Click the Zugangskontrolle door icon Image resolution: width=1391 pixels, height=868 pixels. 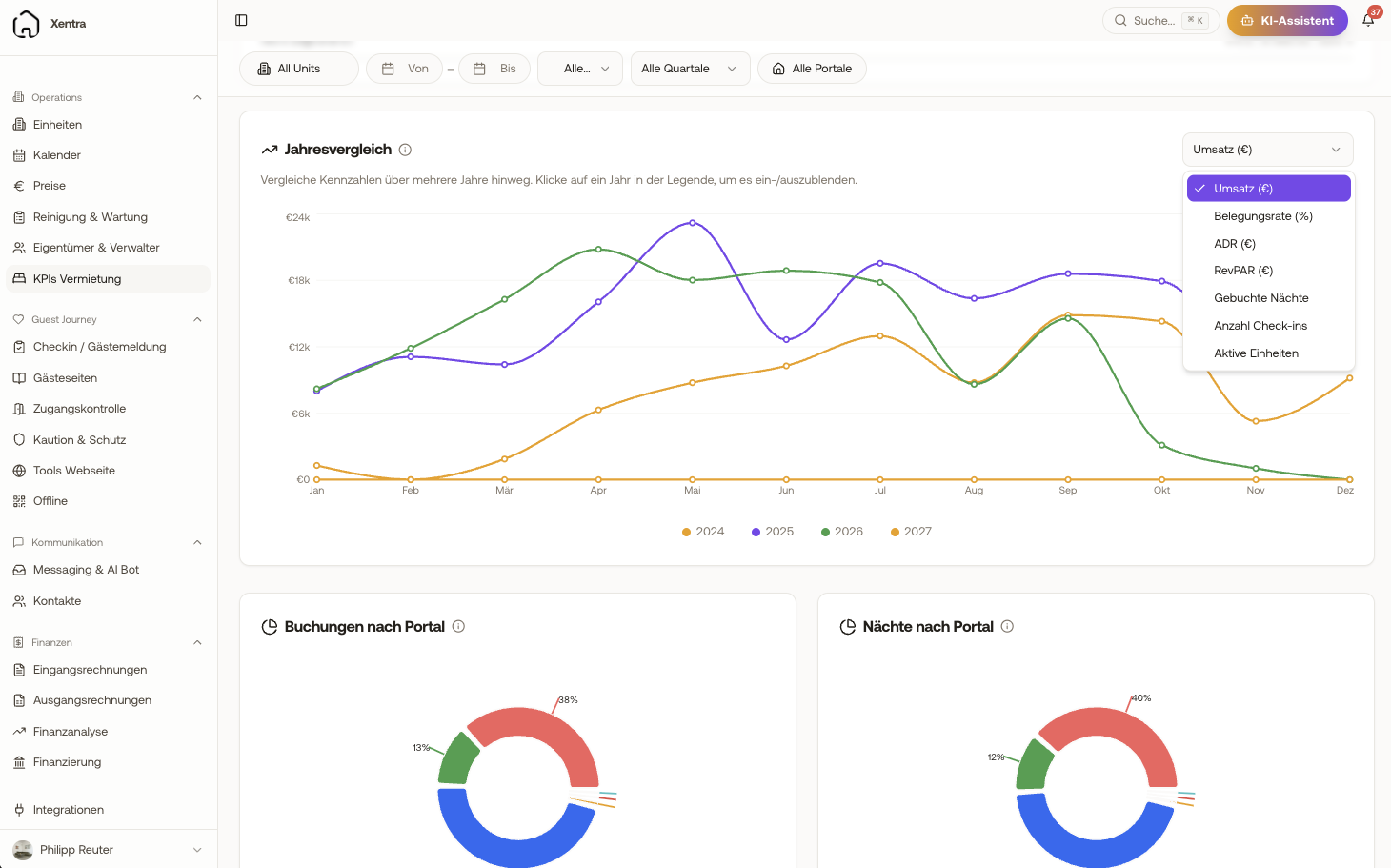pos(19,409)
